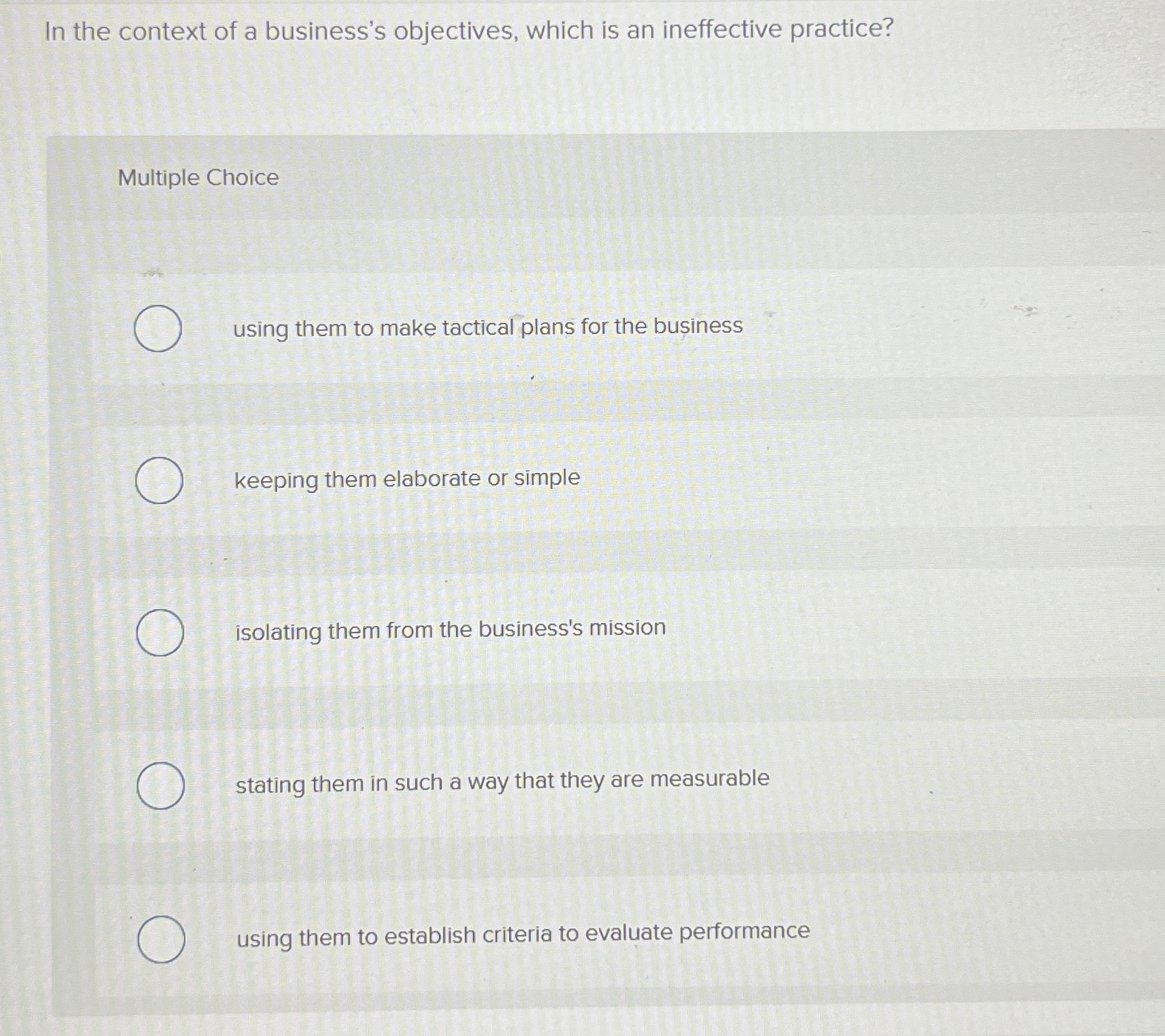Screen dimensions: 1165x1036
Task: Click the word 'ineffective' in the question
Action: click(722, 30)
